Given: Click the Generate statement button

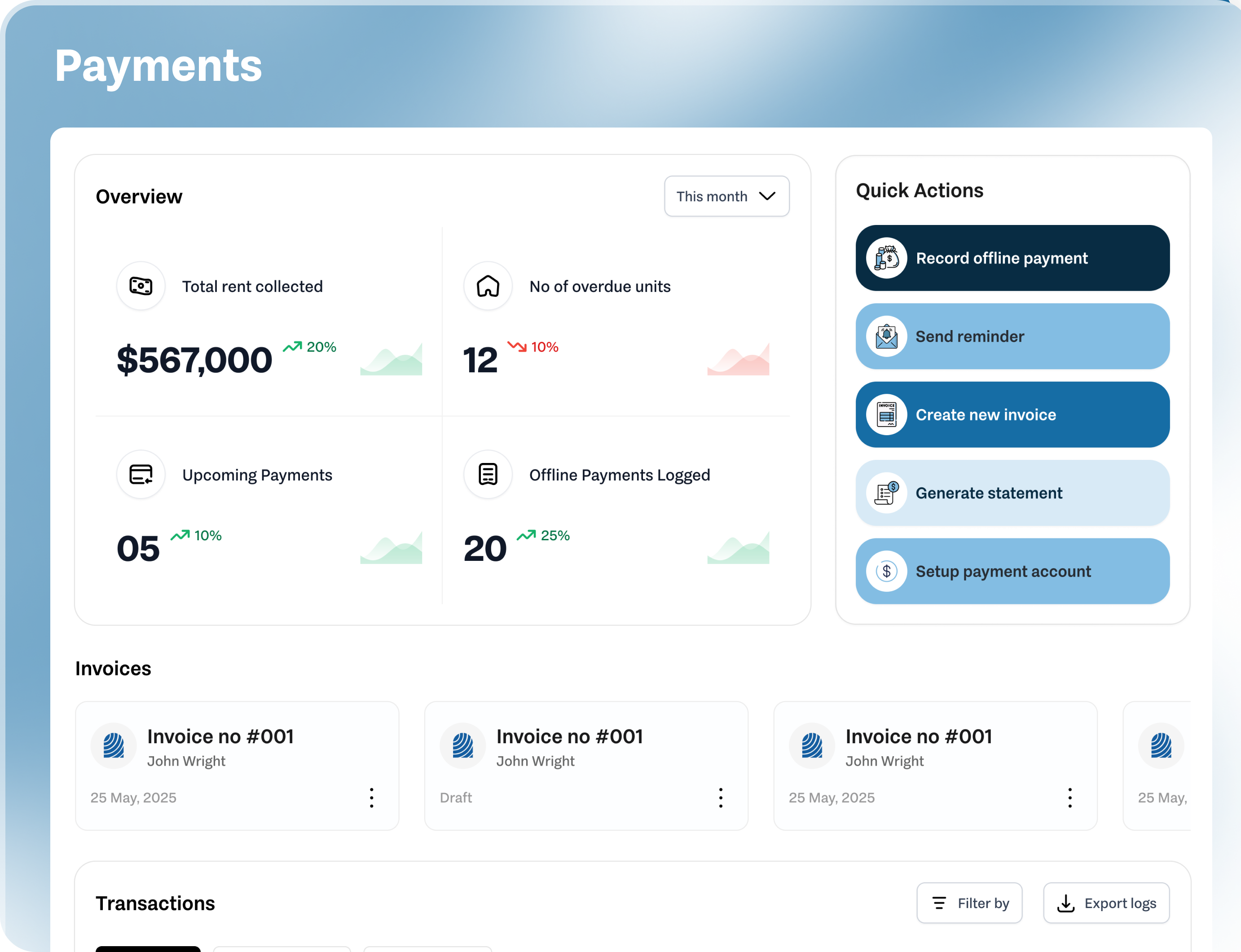Looking at the screenshot, I should pos(1012,493).
